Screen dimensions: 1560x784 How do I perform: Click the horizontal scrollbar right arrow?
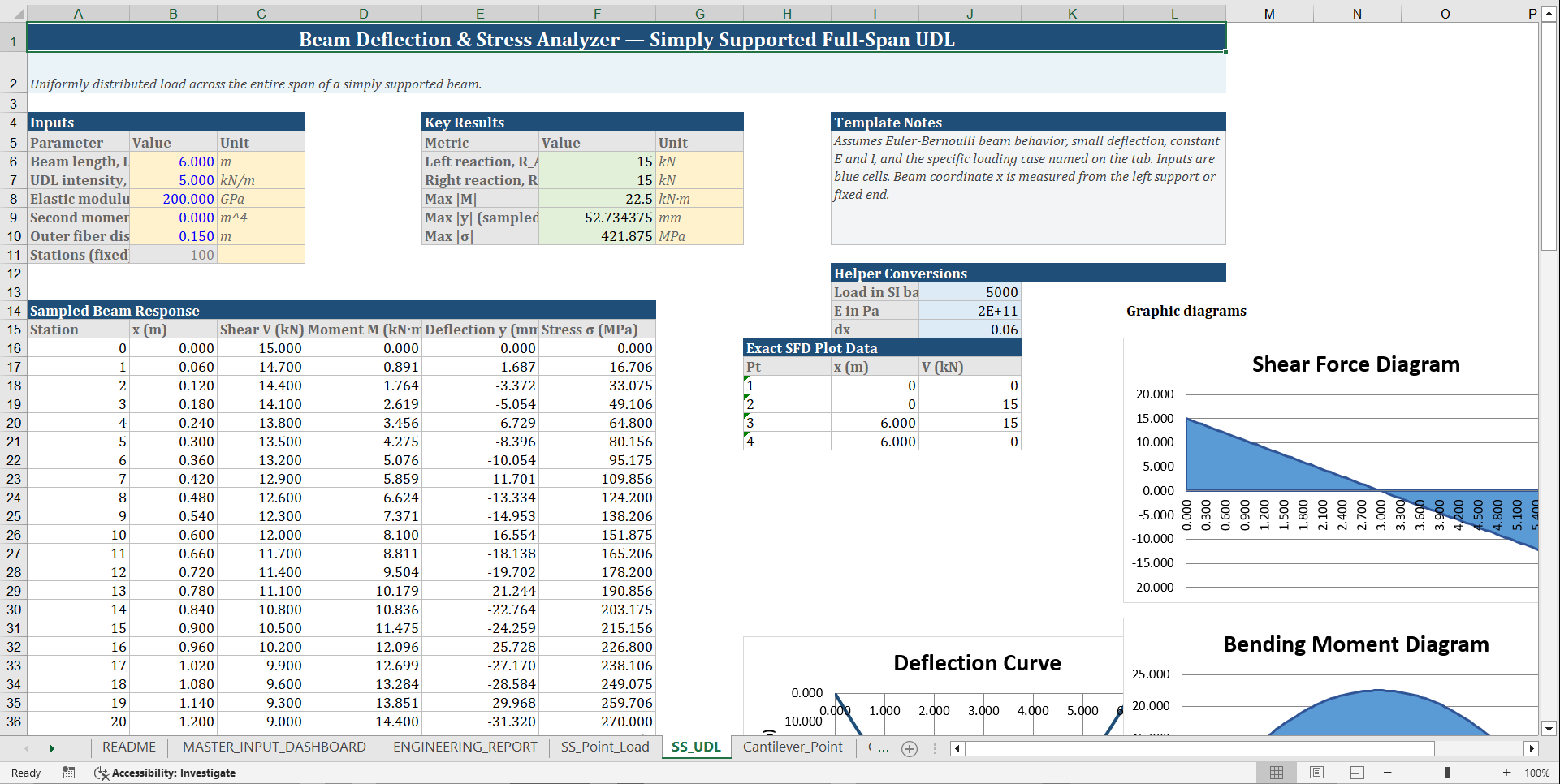pyautogui.click(x=1532, y=748)
